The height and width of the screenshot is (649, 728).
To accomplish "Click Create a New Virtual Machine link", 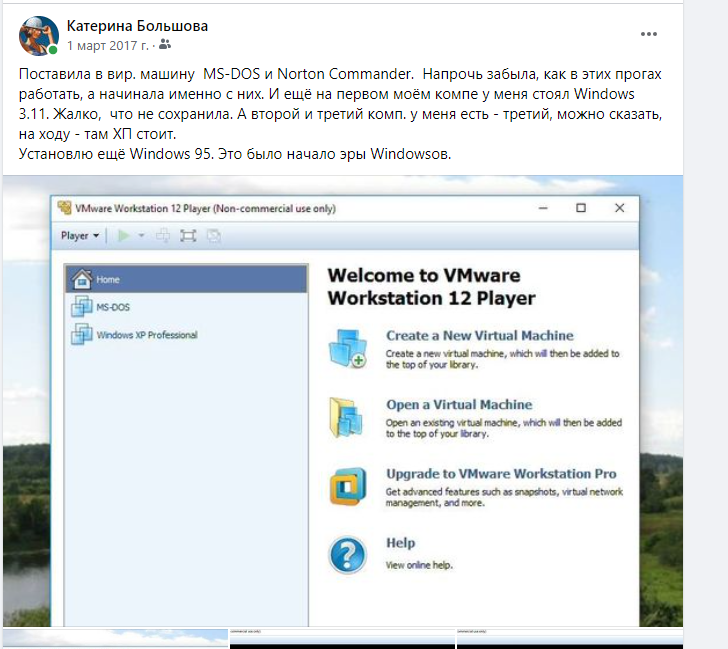I will tap(480, 335).
